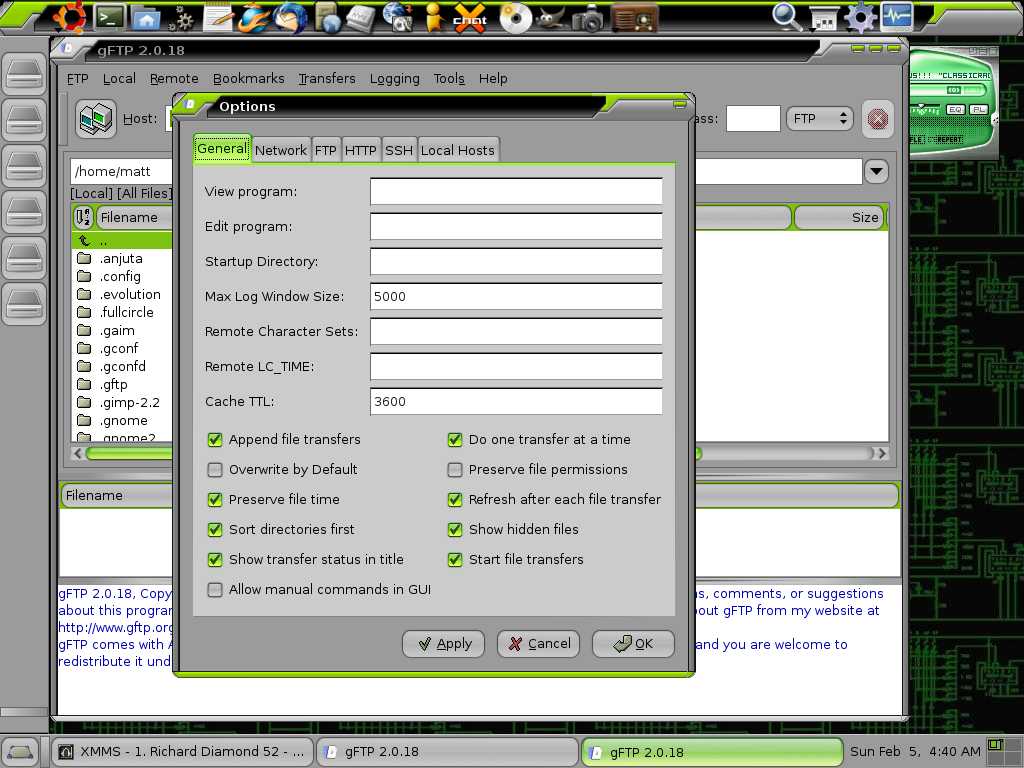Launch the vintage radio player
Image resolution: width=1024 pixels, height=768 pixels.
[635, 18]
